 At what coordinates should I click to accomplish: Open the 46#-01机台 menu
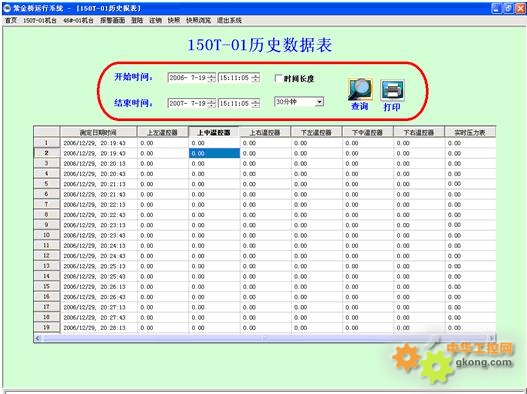78,21
